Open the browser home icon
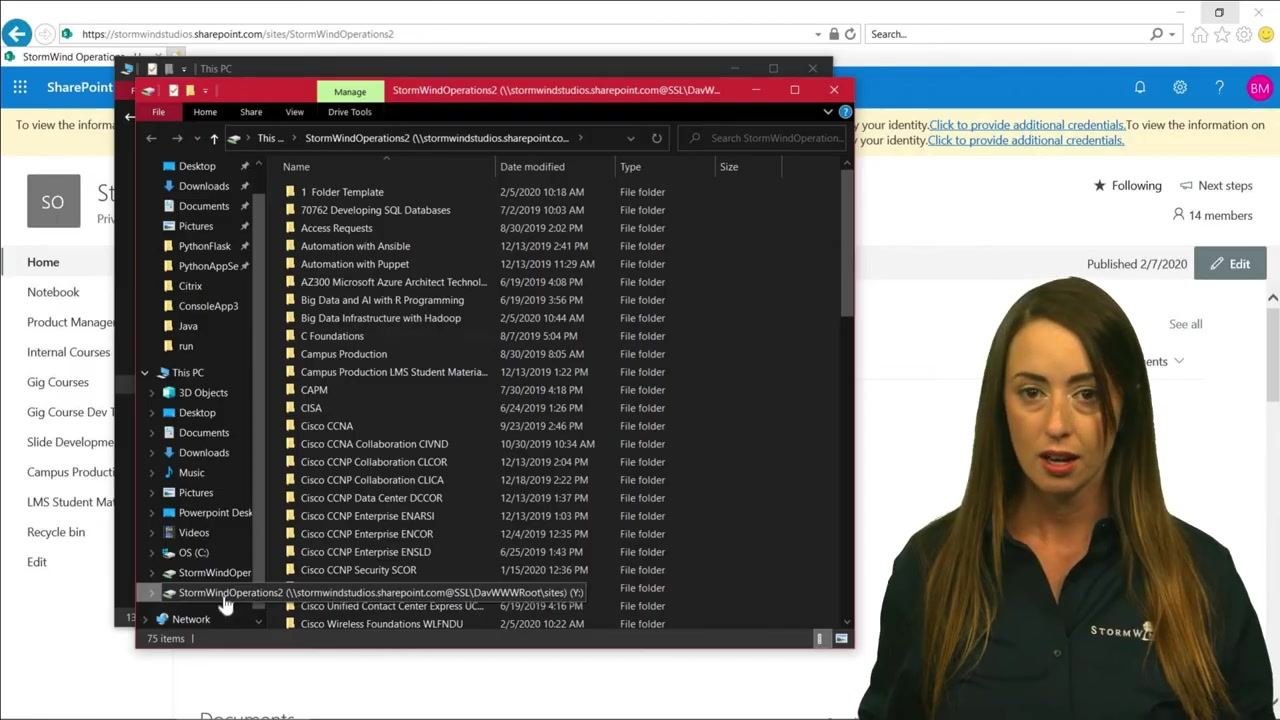This screenshot has height=720, width=1280. 1199,34
